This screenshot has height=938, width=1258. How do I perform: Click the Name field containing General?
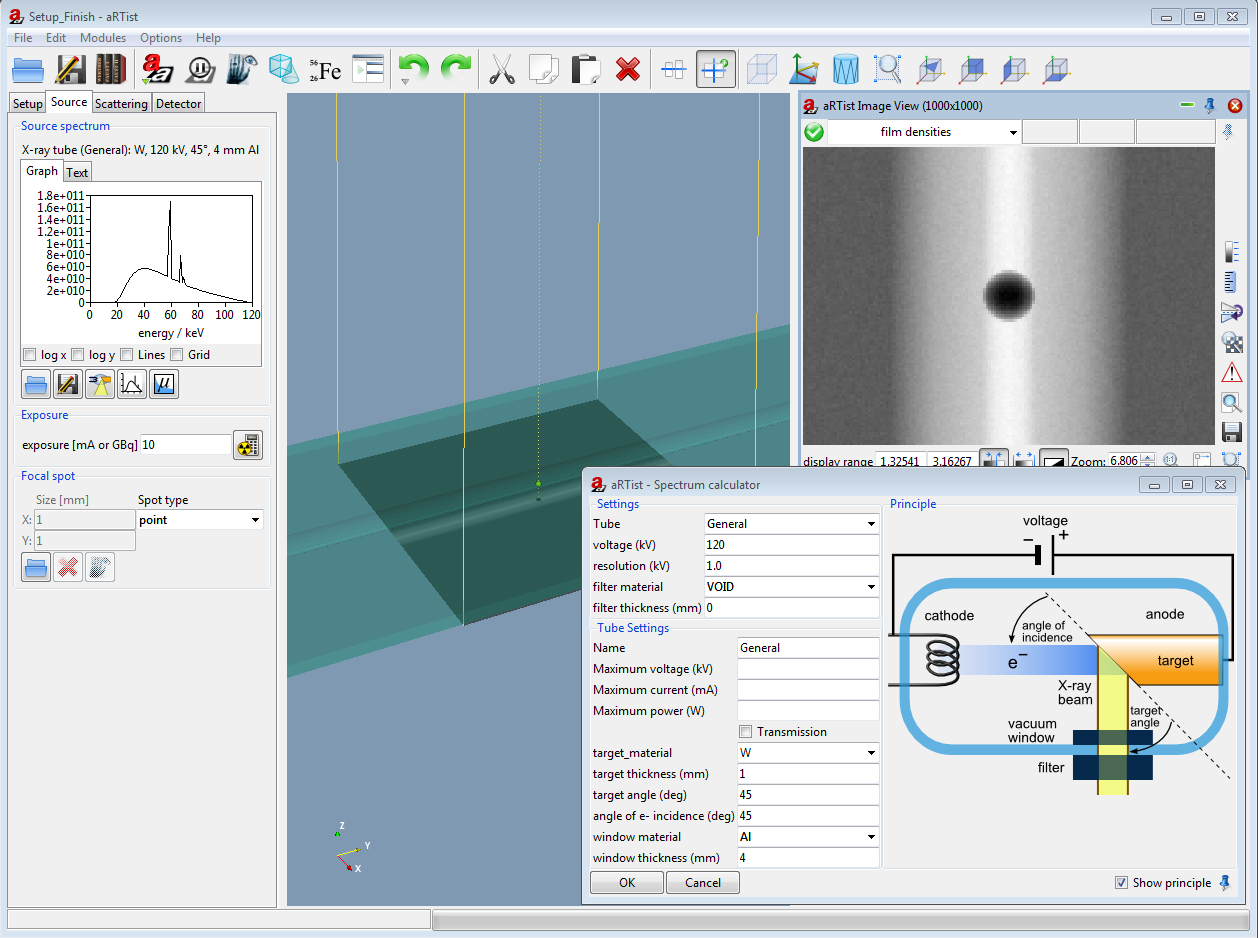[808, 648]
